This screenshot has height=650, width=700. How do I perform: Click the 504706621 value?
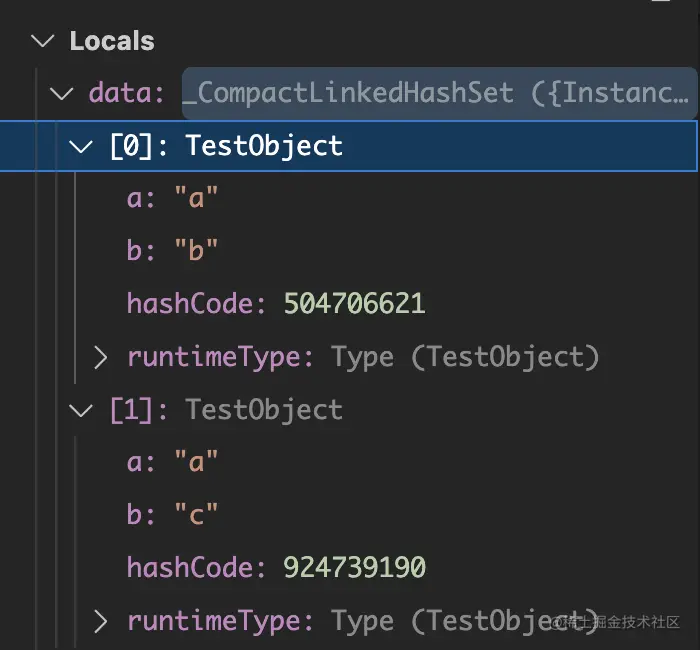(x=354, y=303)
